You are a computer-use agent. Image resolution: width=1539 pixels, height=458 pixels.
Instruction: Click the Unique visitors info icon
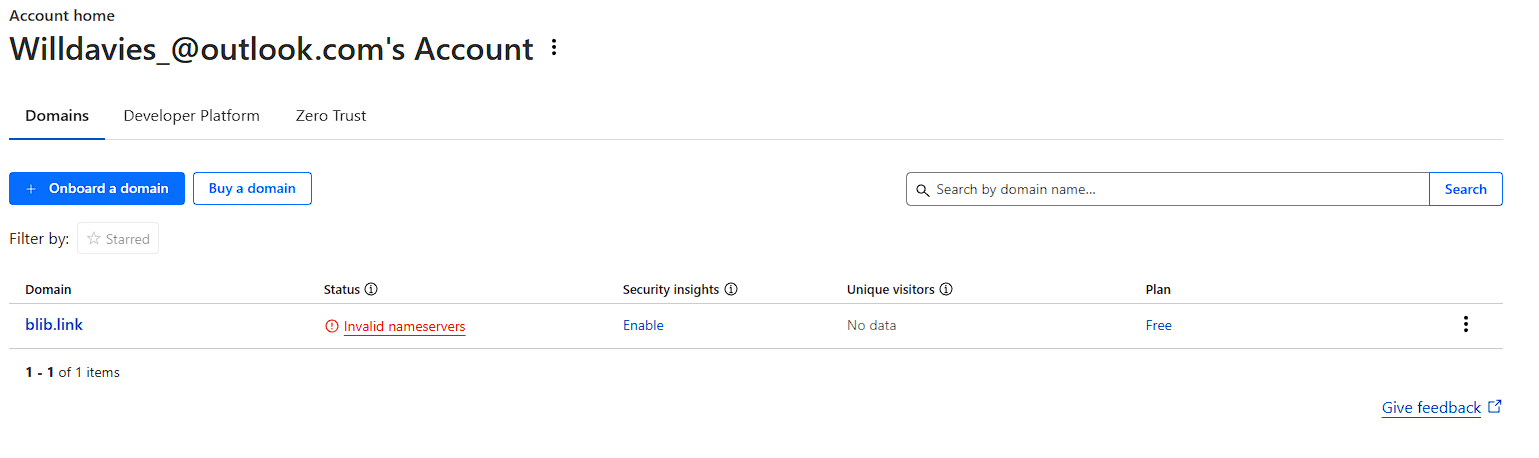point(946,290)
